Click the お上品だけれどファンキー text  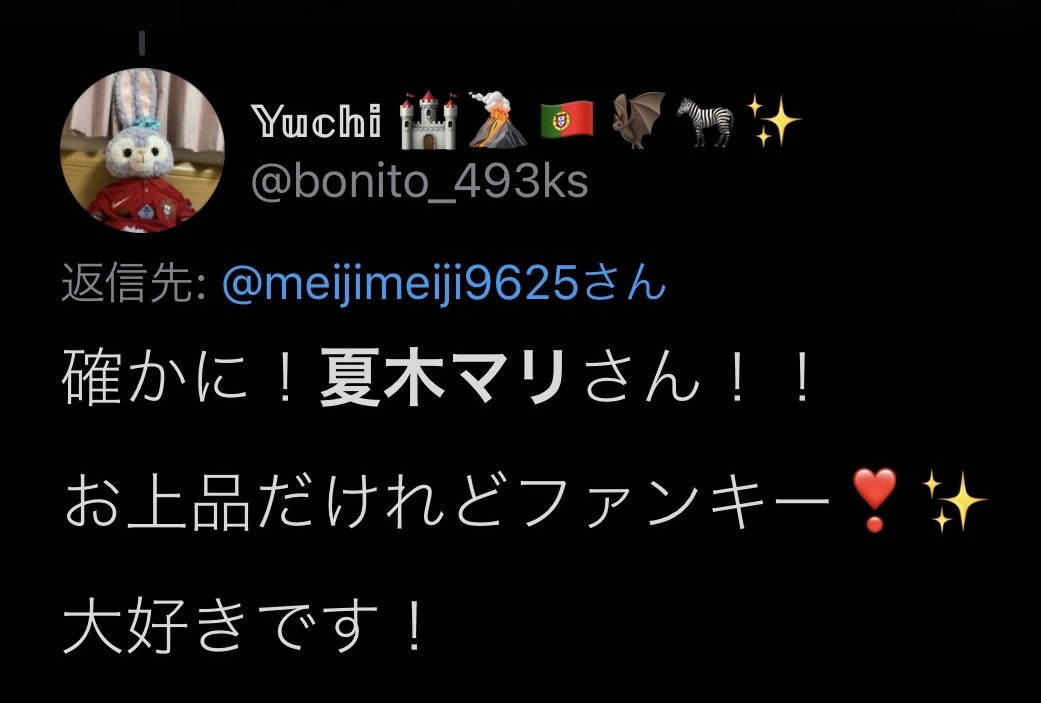[447, 501]
